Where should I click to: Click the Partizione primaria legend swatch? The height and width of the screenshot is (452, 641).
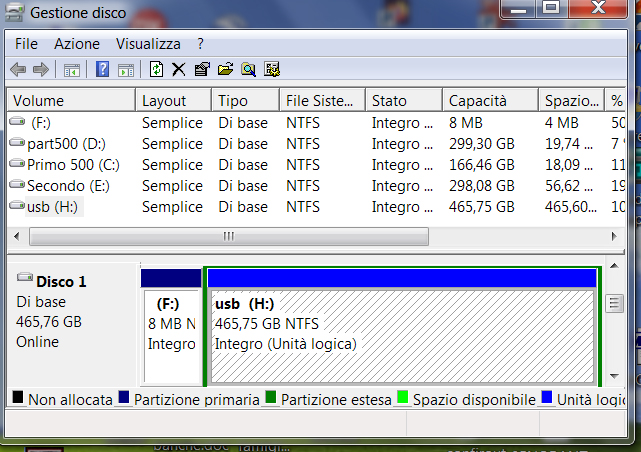tap(123, 397)
